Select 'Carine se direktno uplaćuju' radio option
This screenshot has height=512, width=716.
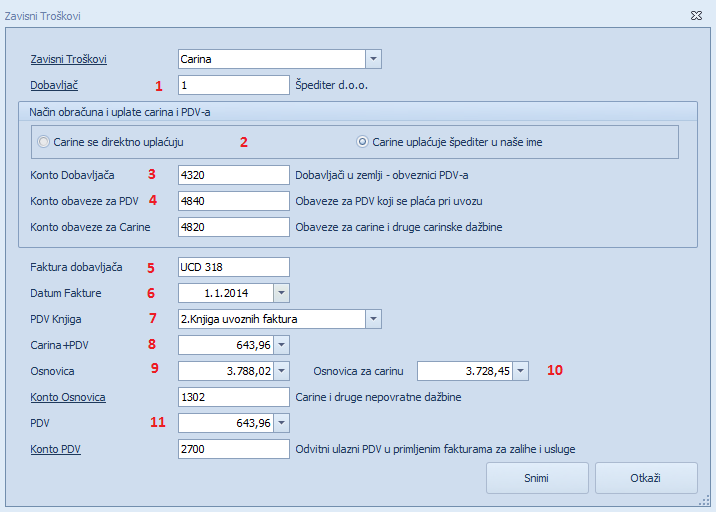(44, 142)
